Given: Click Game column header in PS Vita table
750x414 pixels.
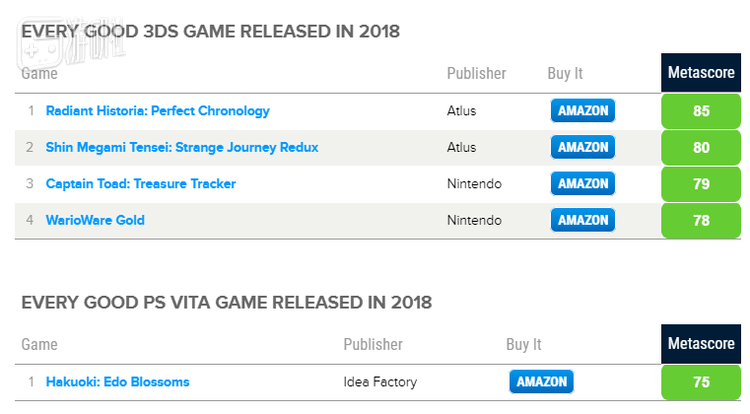Looking at the screenshot, I should point(39,344).
